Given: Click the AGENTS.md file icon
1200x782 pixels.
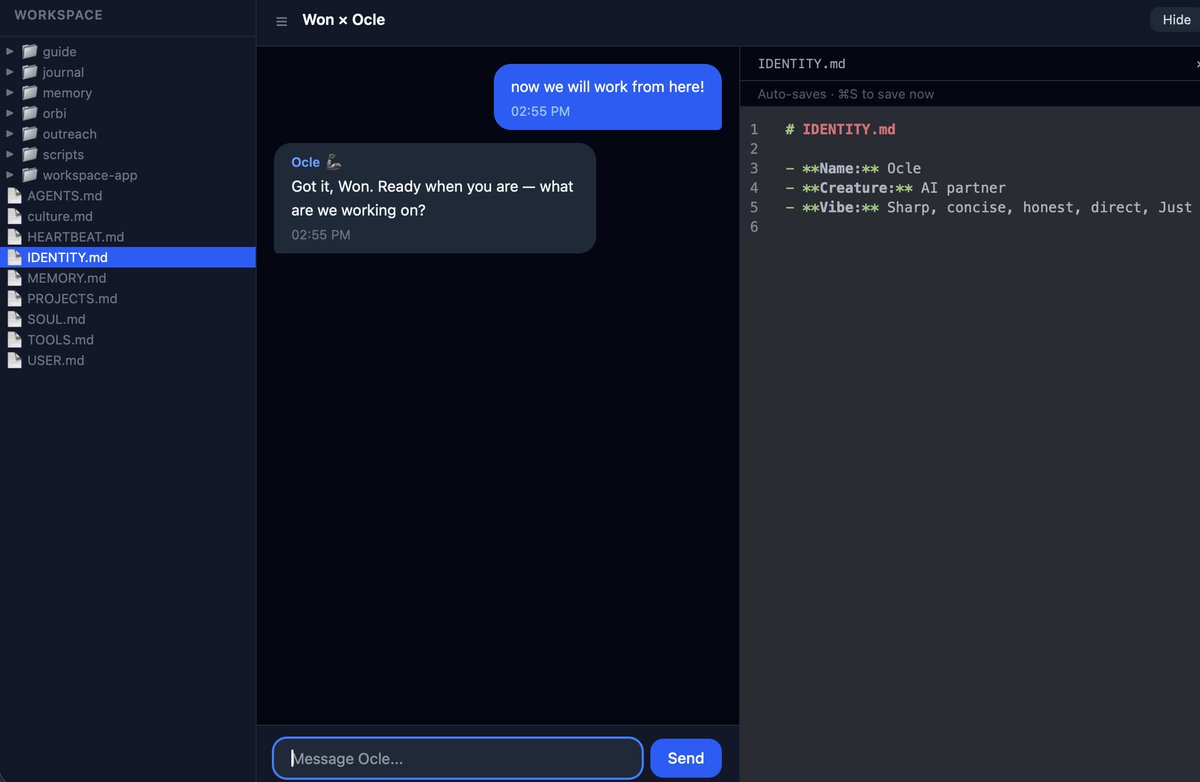Looking at the screenshot, I should click(x=14, y=195).
